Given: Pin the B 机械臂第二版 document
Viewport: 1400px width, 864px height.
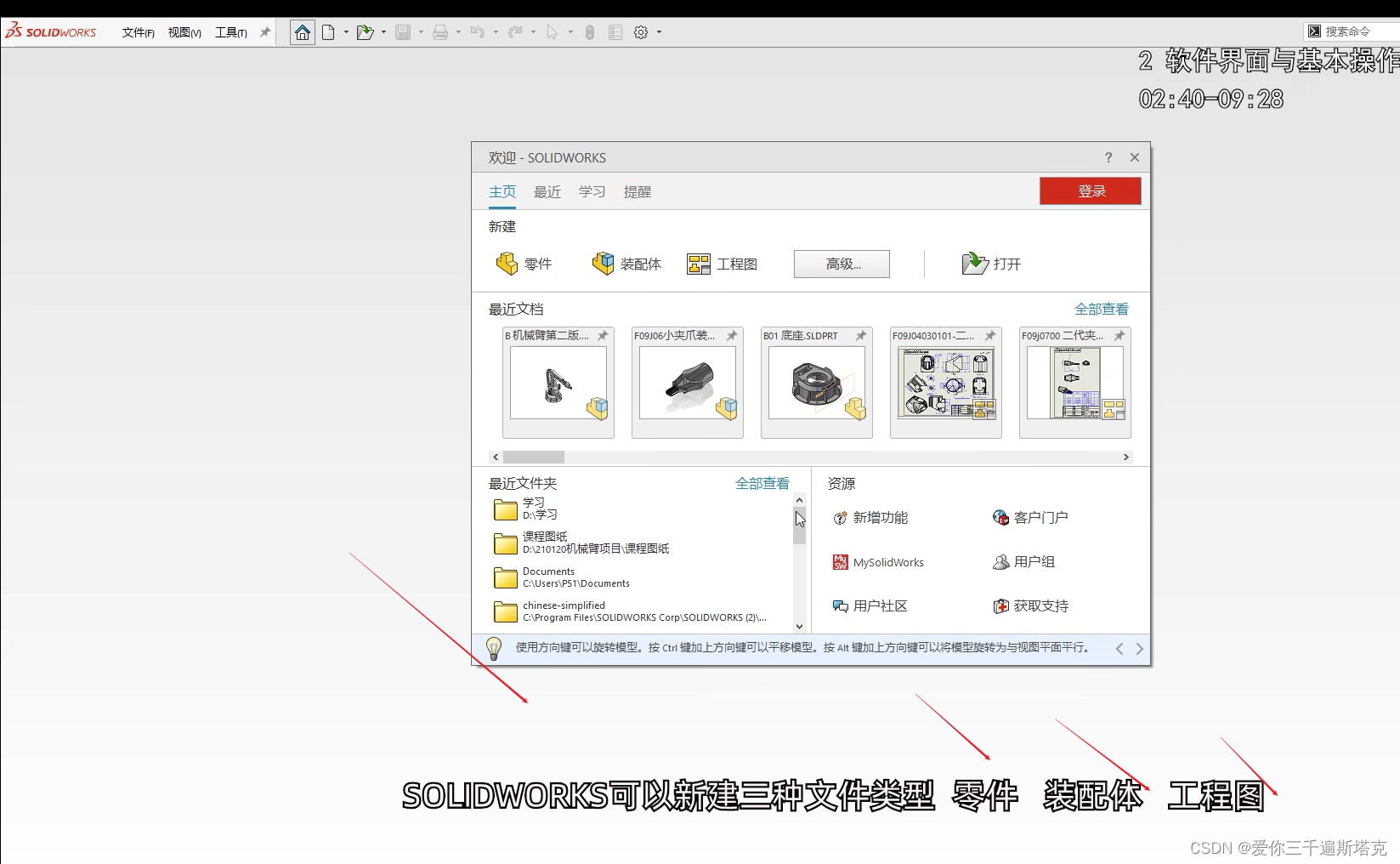Looking at the screenshot, I should [603, 336].
